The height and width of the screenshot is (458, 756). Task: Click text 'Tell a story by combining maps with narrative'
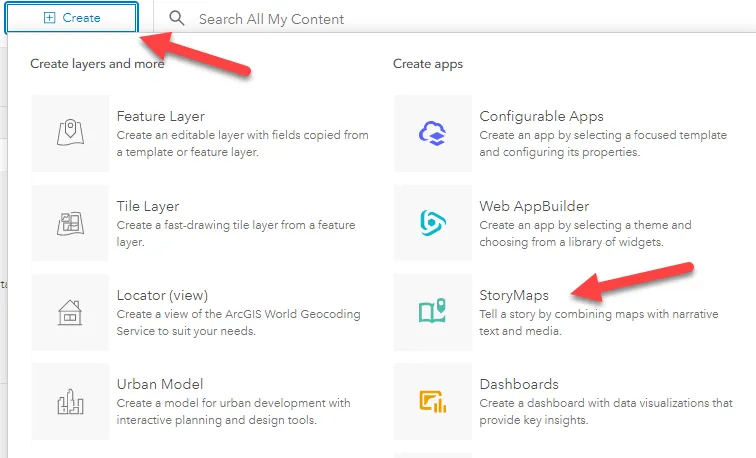pyautogui.click(x=599, y=314)
